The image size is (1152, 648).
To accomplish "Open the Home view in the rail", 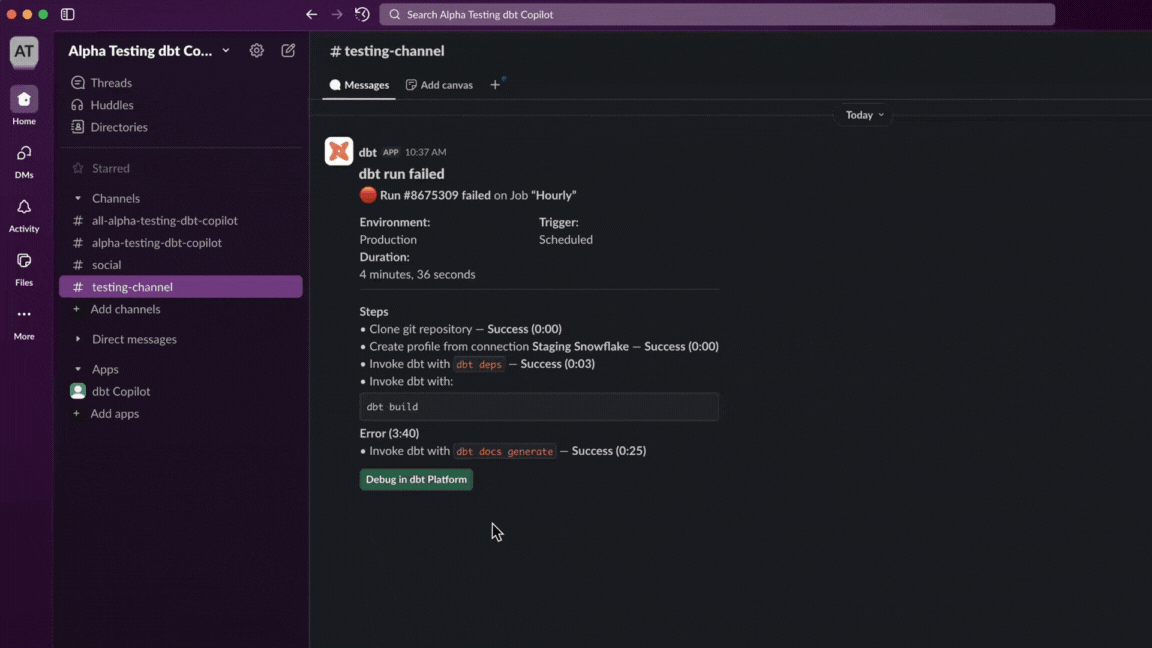I will point(24,107).
